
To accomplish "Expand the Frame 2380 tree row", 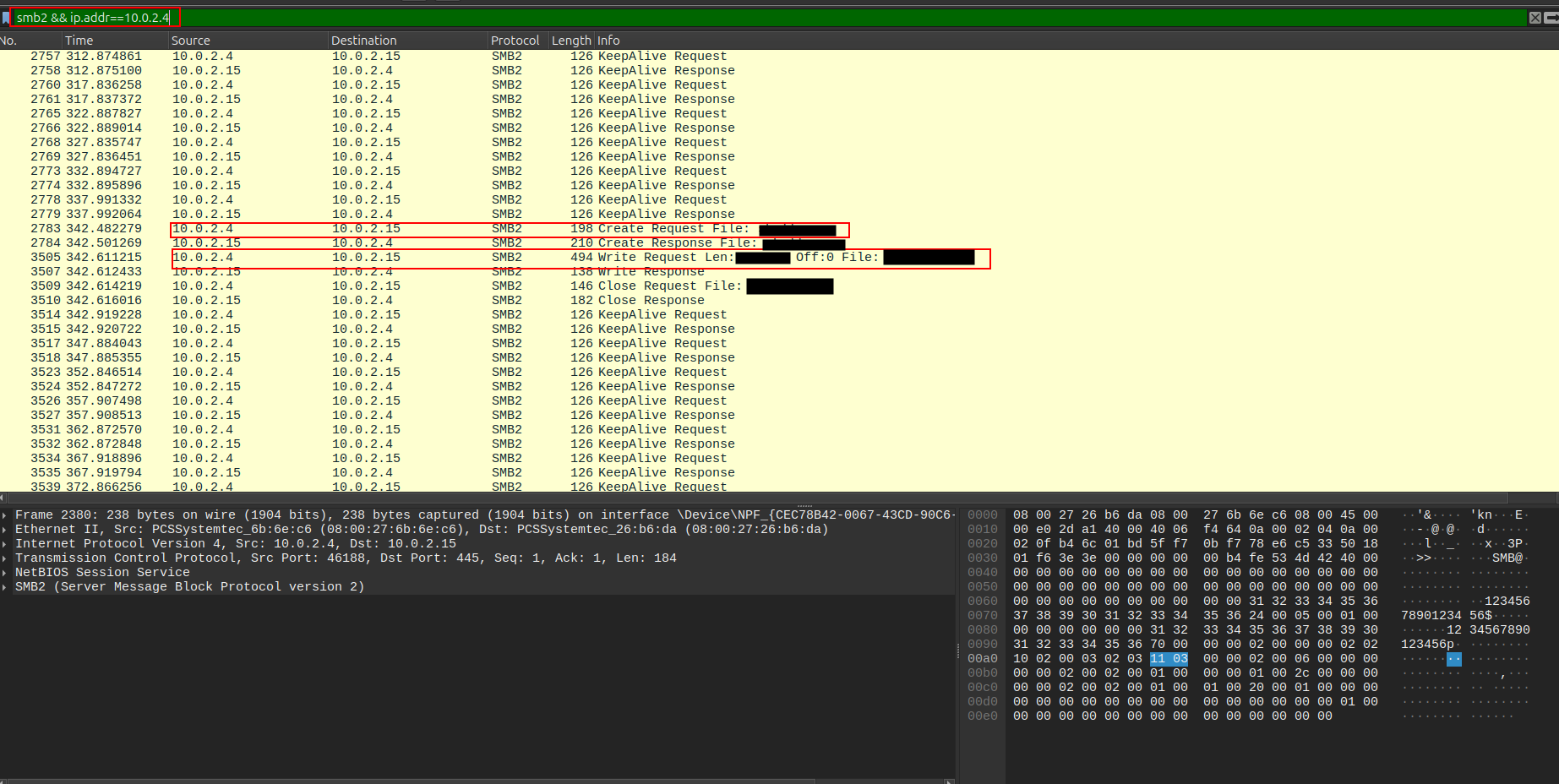I will pos(5,515).
